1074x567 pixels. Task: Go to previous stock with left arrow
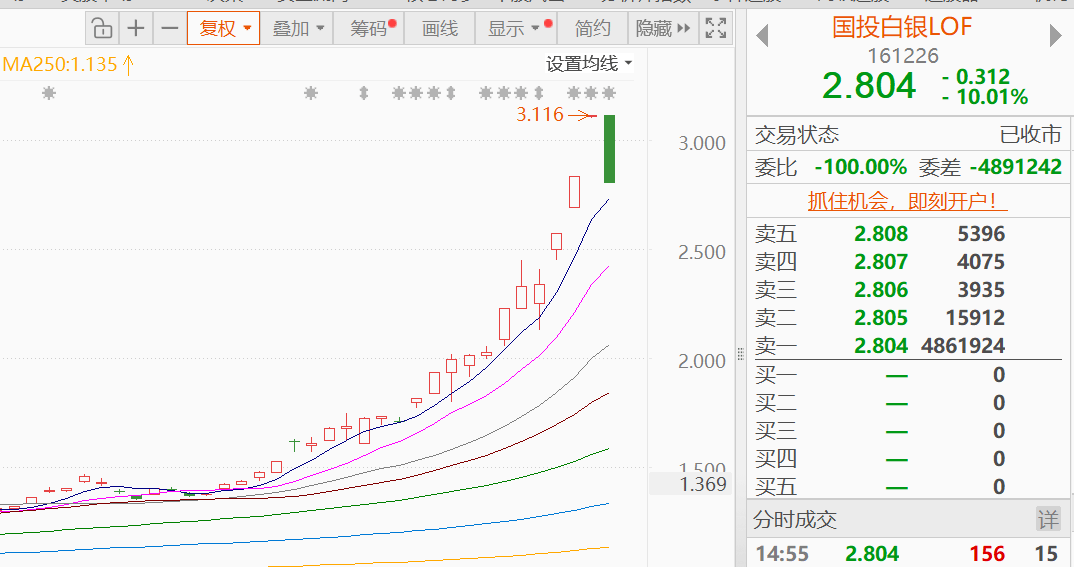(x=762, y=36)
